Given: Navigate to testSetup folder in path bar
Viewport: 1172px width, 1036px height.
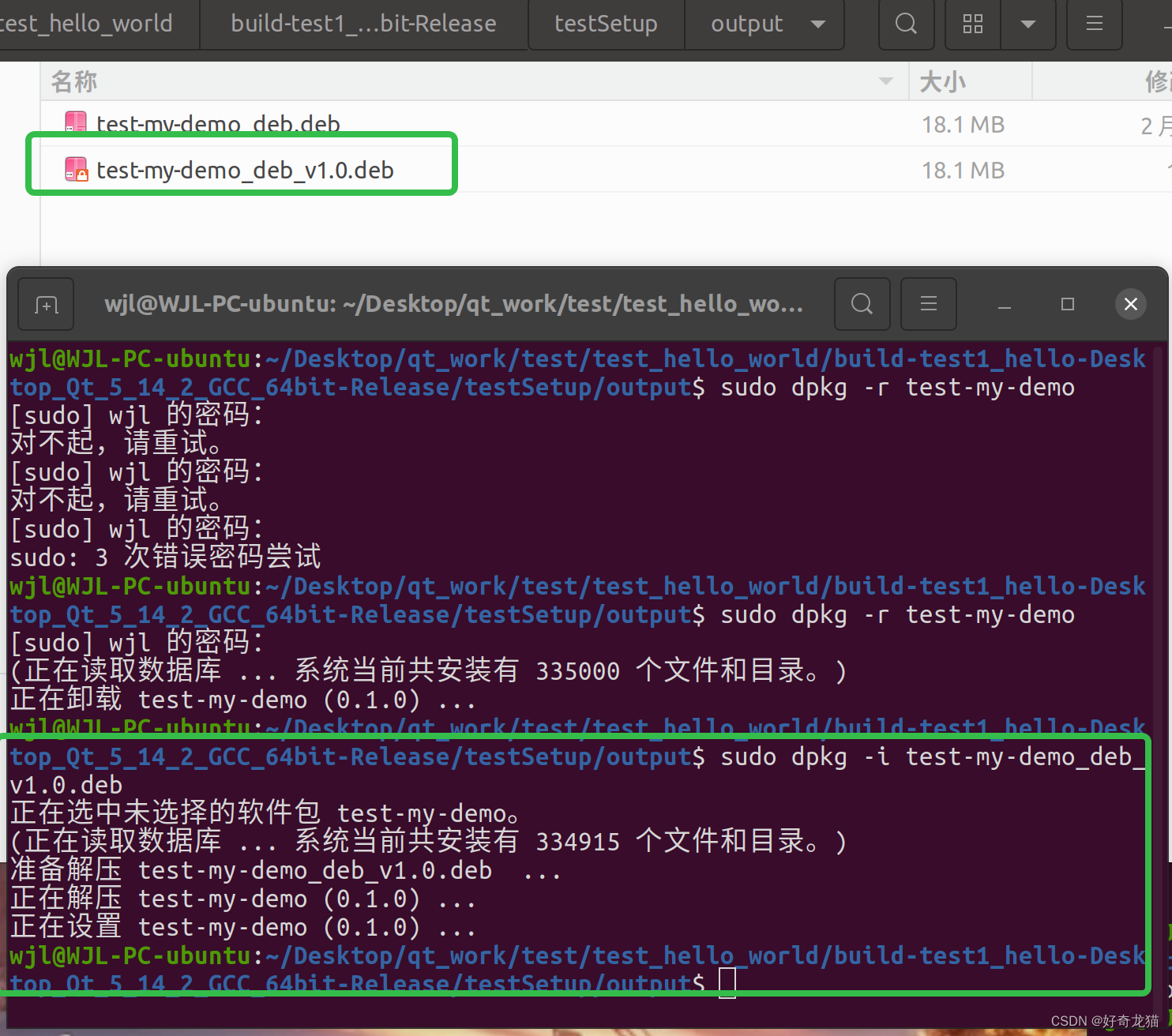Looking at the screenshot, I should 606,24.
